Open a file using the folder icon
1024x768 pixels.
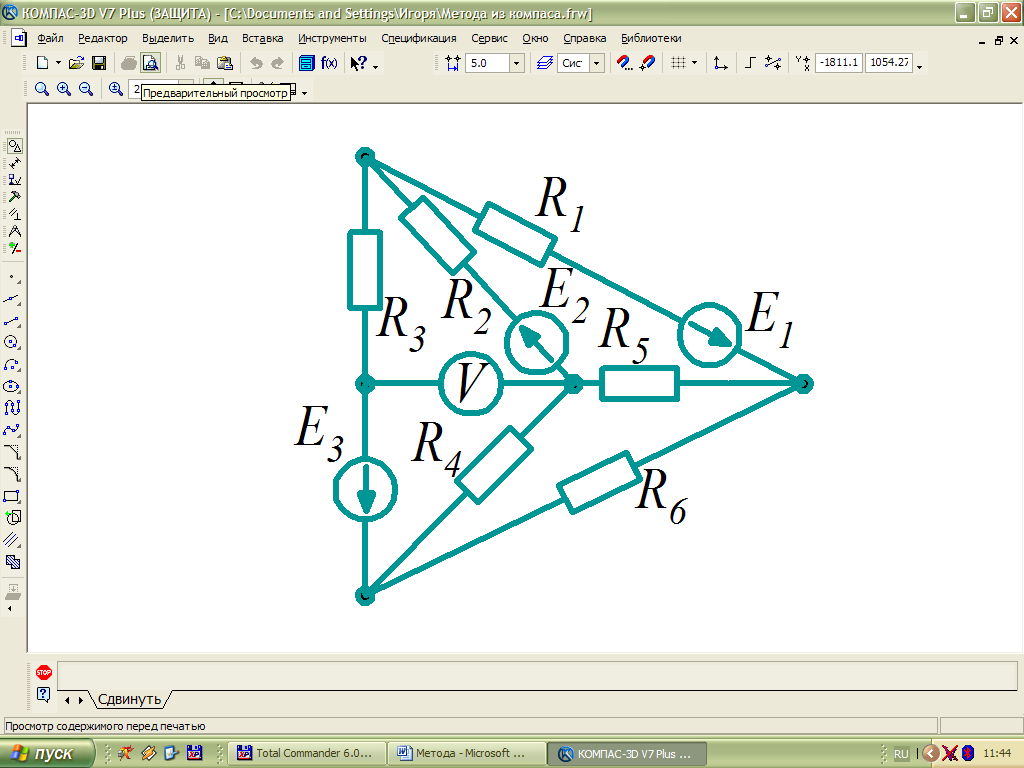point(76,63)
